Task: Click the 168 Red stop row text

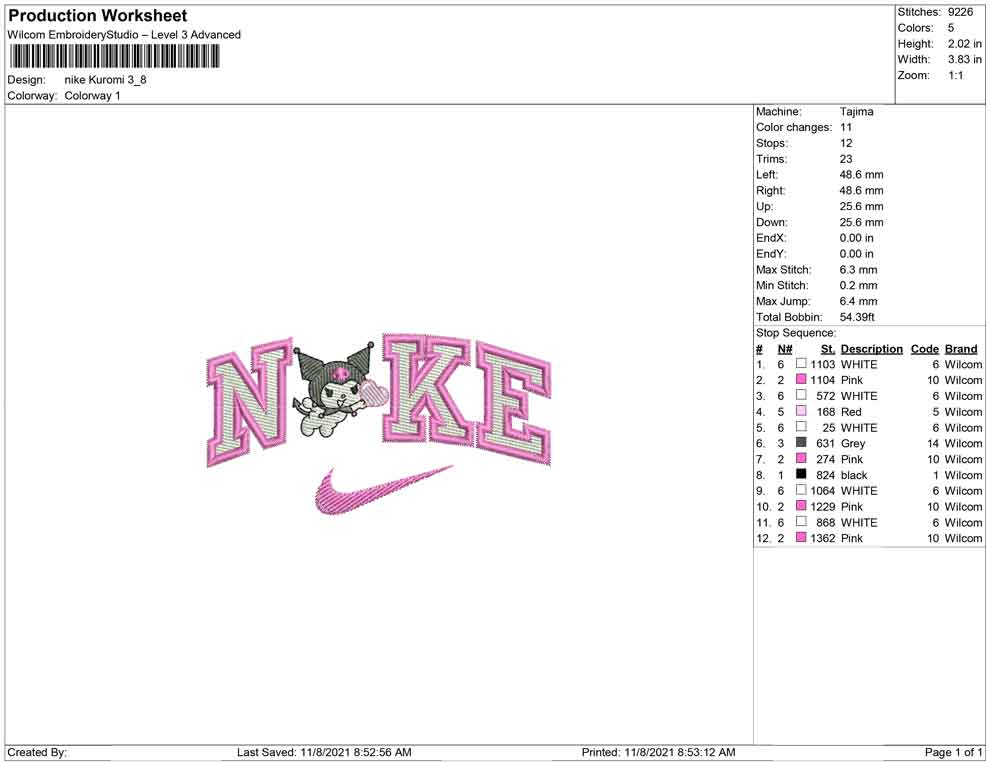Action: point(838,412)
